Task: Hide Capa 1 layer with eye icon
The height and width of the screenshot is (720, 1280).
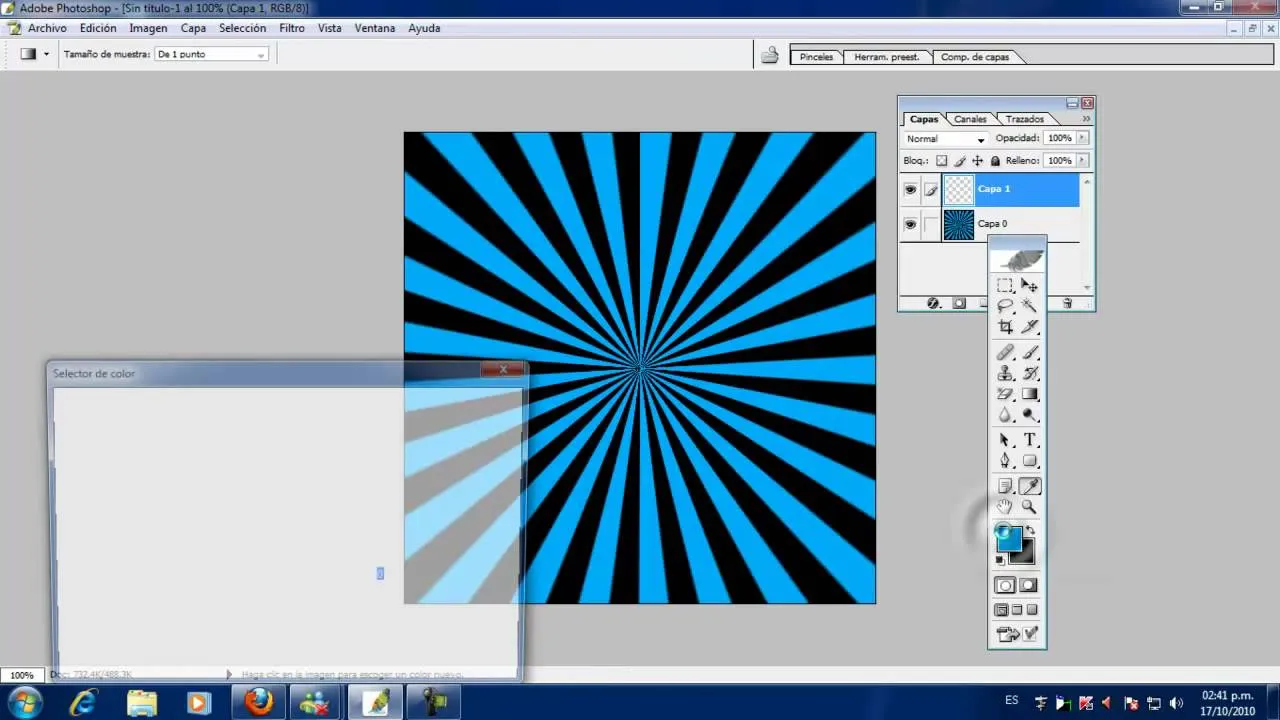Action: click(910, 189)
